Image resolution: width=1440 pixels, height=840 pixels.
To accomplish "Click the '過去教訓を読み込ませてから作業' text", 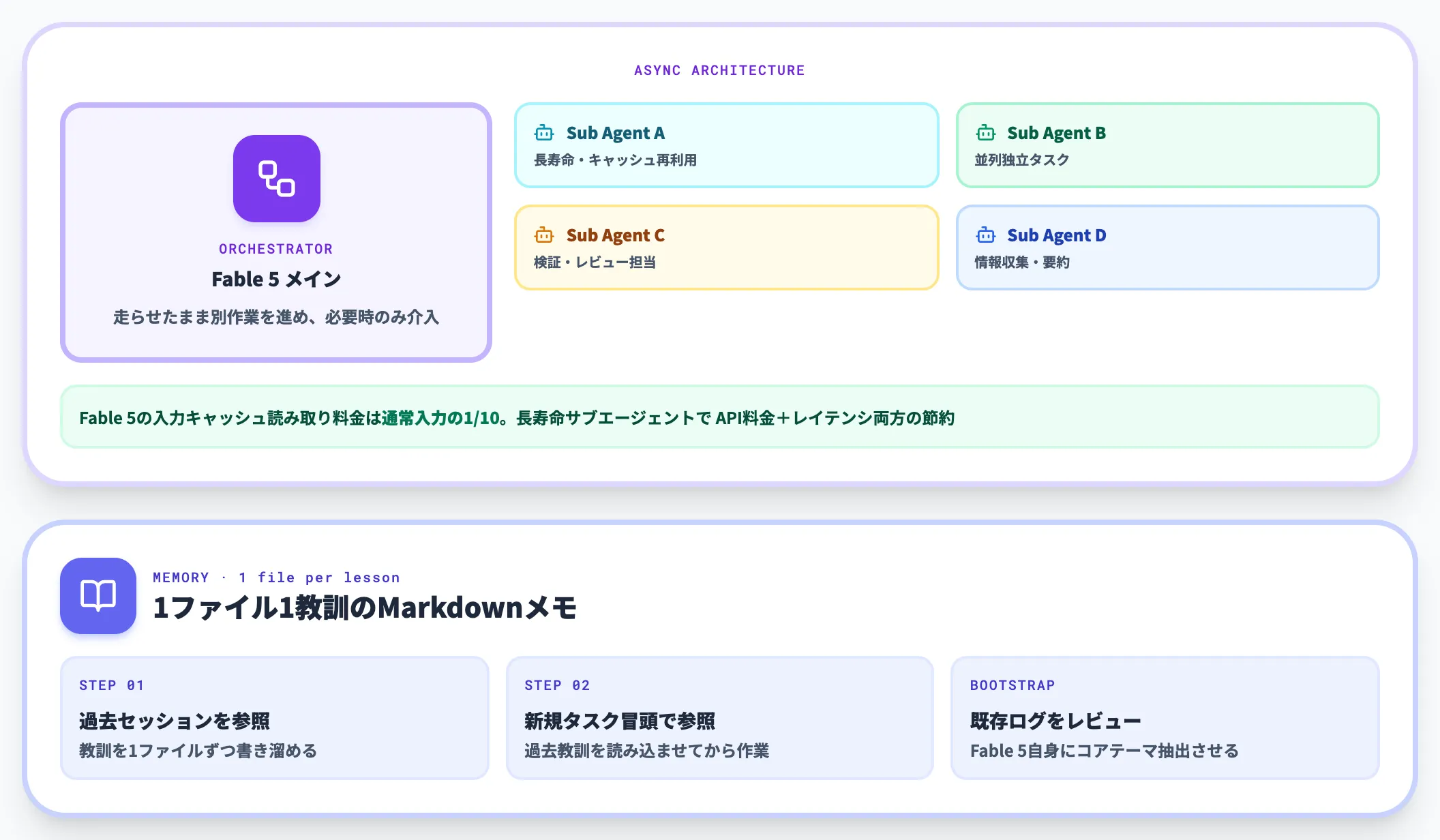I will click(x=646, y=751).
